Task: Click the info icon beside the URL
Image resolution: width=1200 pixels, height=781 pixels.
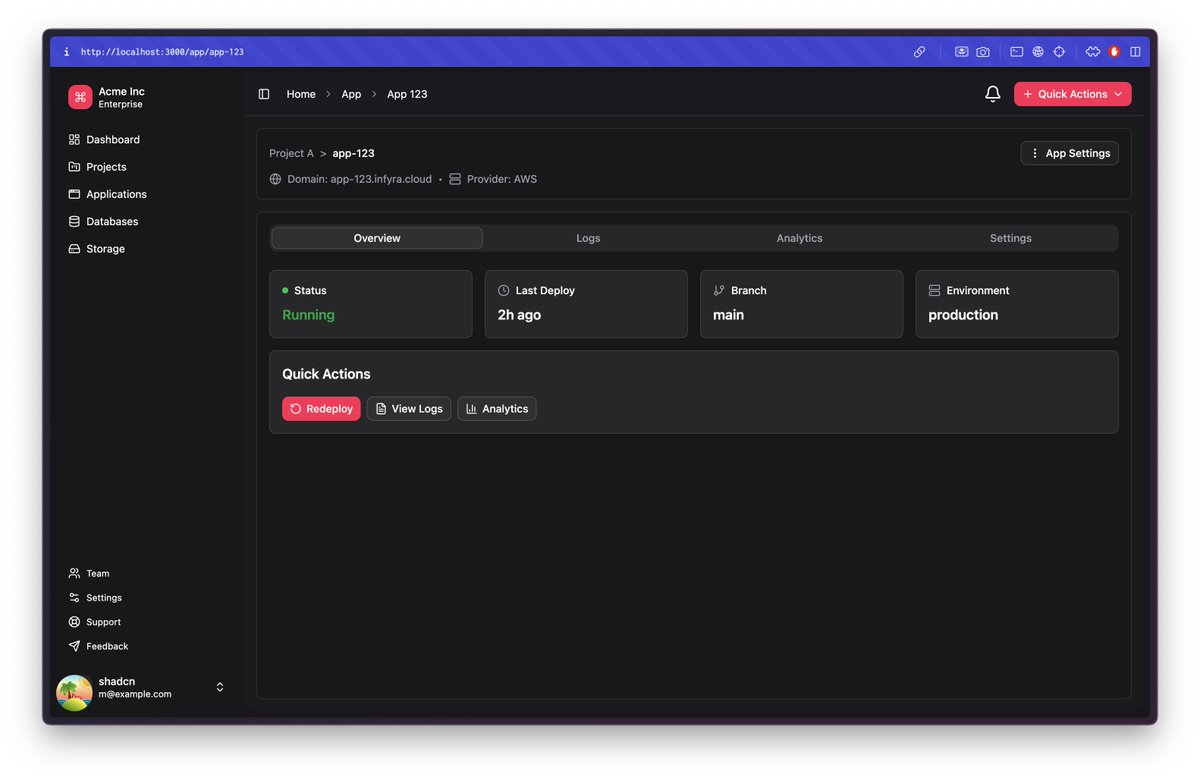Action: 67,52
